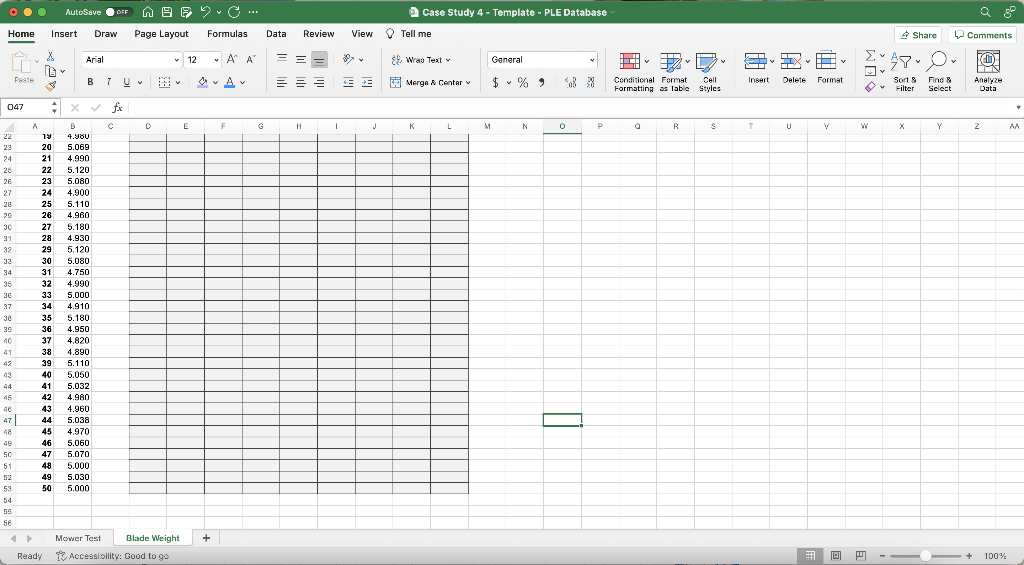Open the General number format dropdown
Viewport: 1024px width, 565px height.
click(592, 60)
